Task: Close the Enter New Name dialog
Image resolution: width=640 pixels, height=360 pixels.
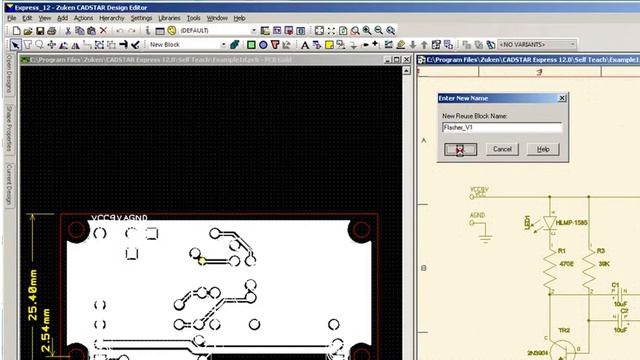Action: pos(562,98)
